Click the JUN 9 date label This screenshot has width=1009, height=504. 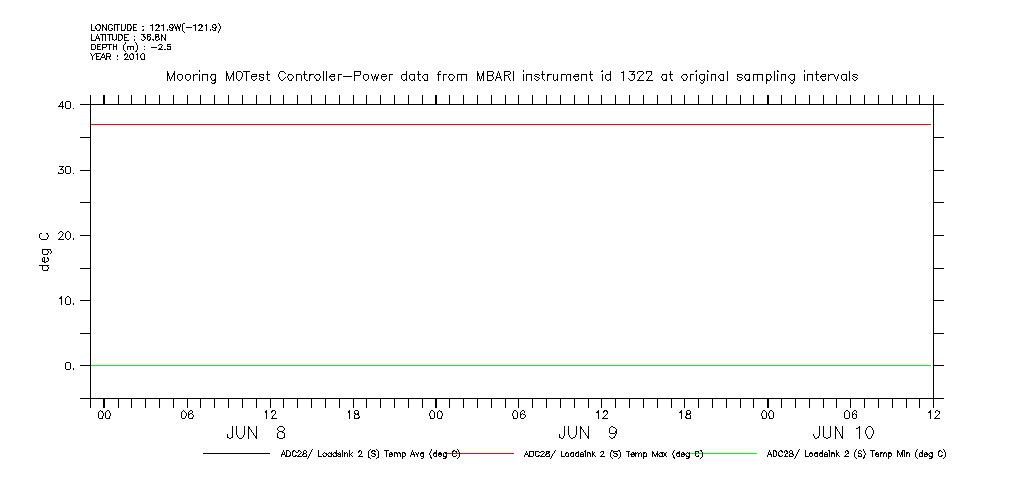coord(588,433)
